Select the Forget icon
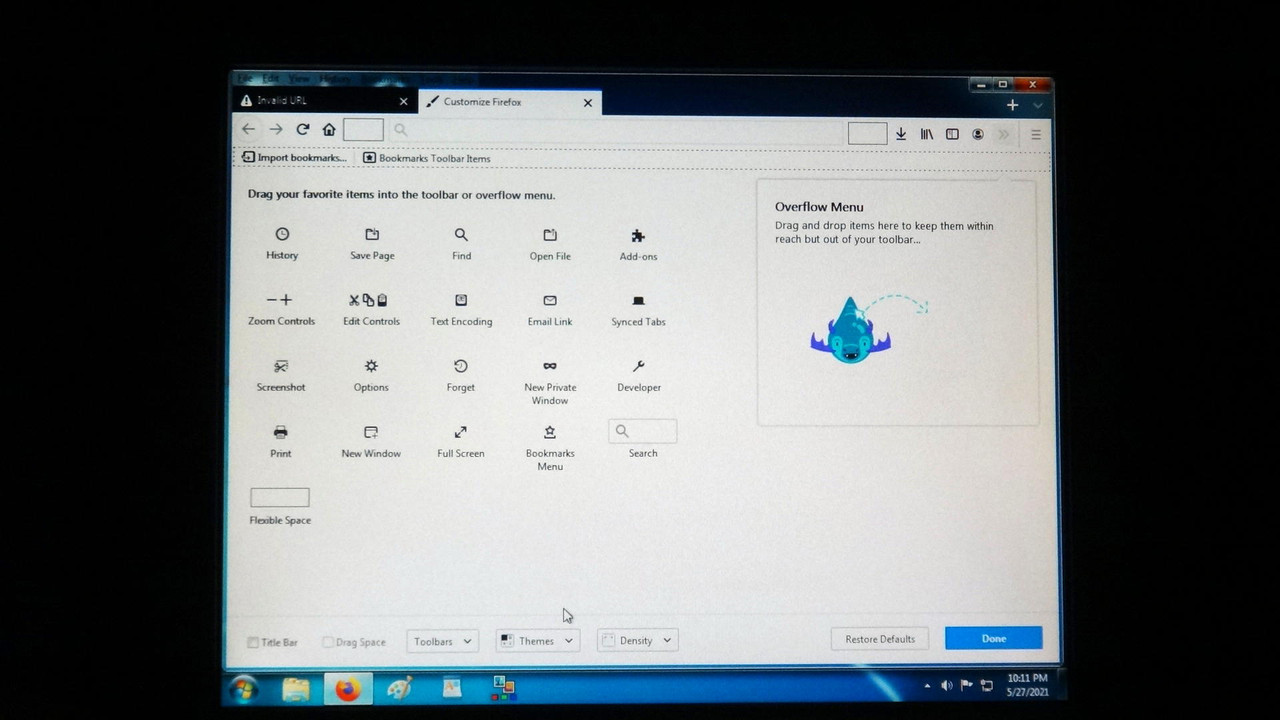Screen dimensions: 1280x720 [x=461, y=366]
